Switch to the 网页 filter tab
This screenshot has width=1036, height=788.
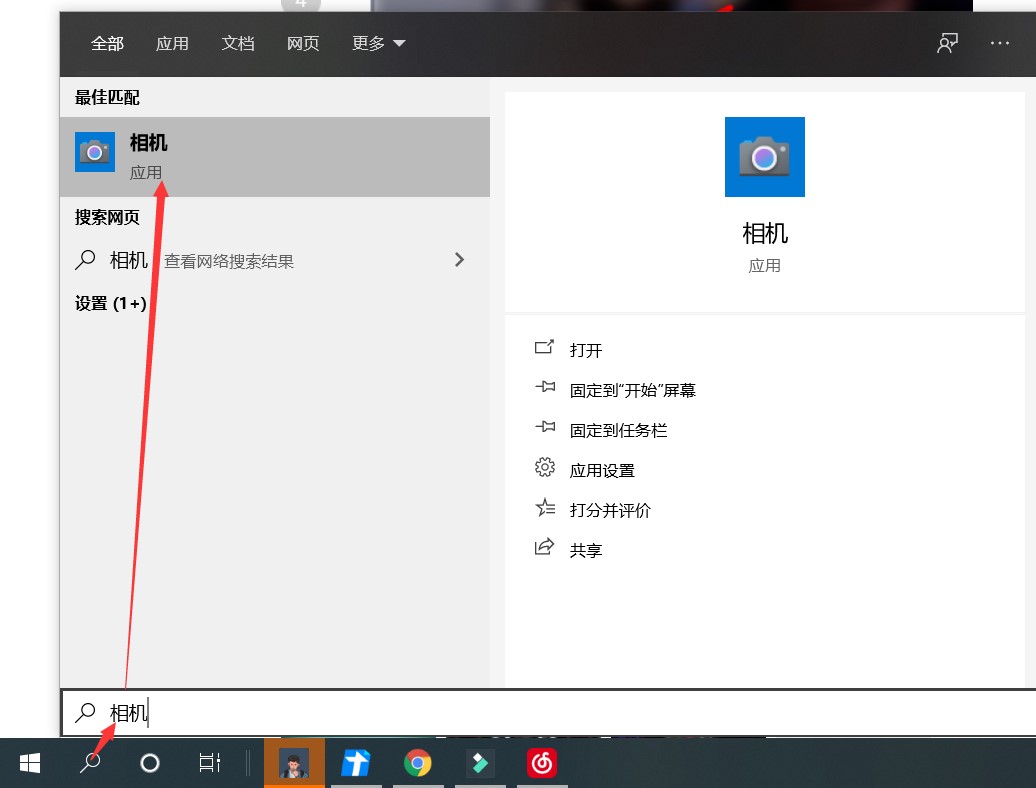(x=303, y=44)
